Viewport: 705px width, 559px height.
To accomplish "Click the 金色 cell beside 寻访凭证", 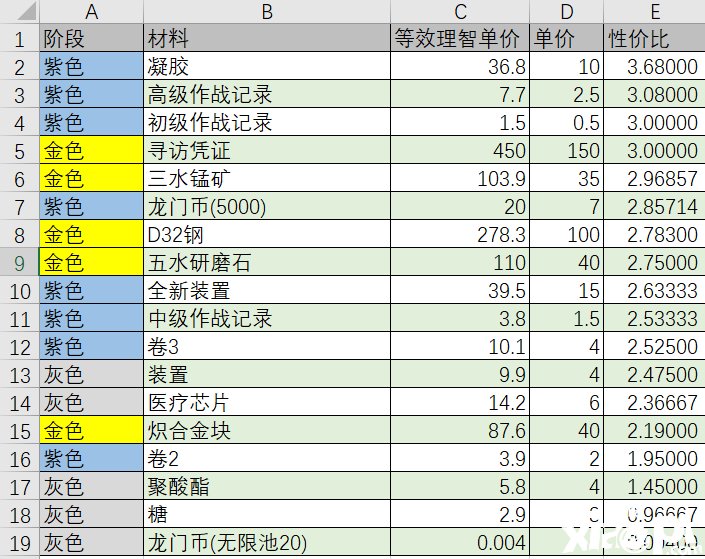I will click(91, 150).
